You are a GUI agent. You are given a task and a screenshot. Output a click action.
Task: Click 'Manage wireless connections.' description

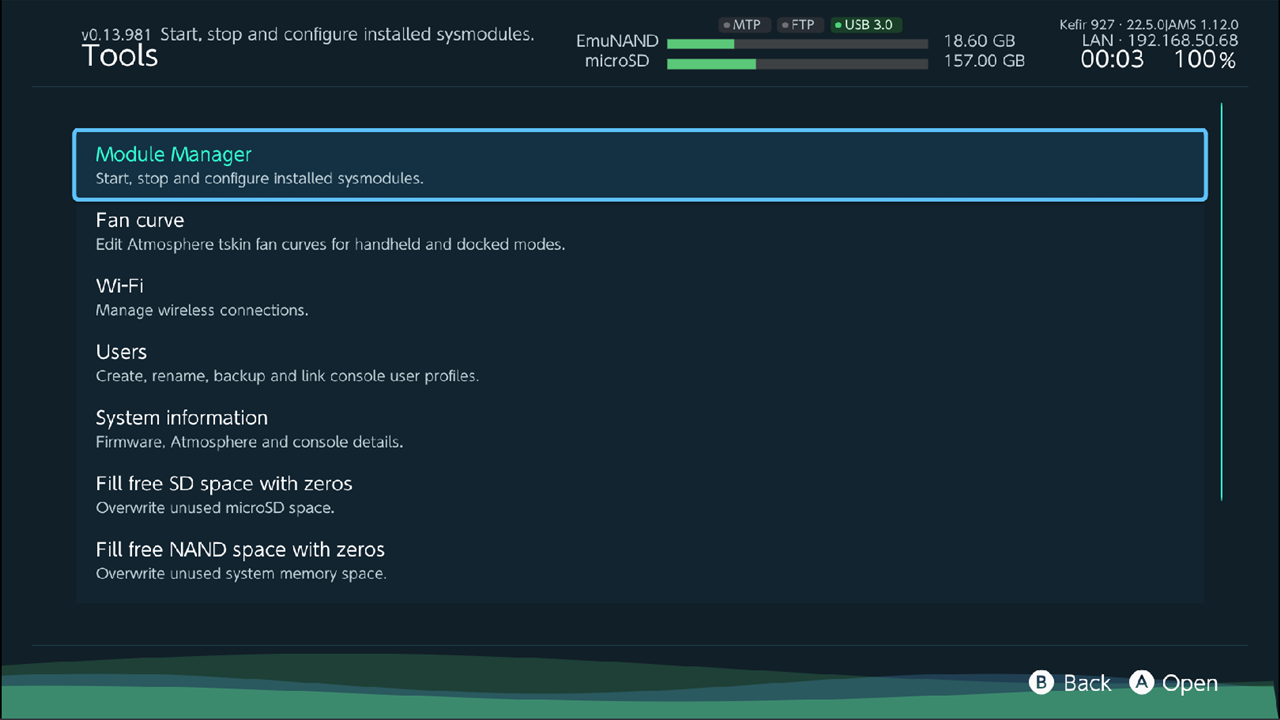tap(202, 310)
